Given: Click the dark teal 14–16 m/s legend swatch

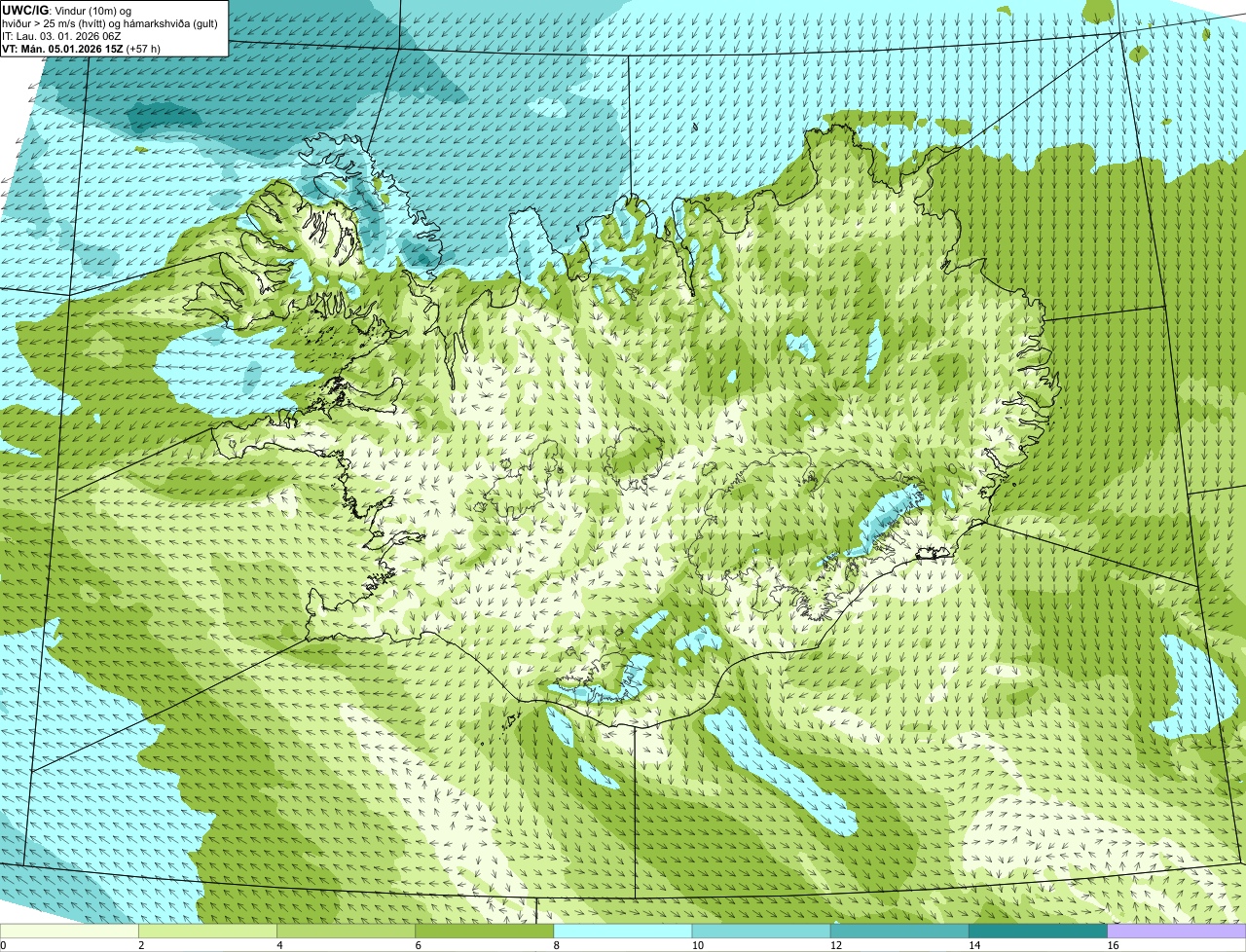Looking at the screenshot, I should tap(1039, 931).
